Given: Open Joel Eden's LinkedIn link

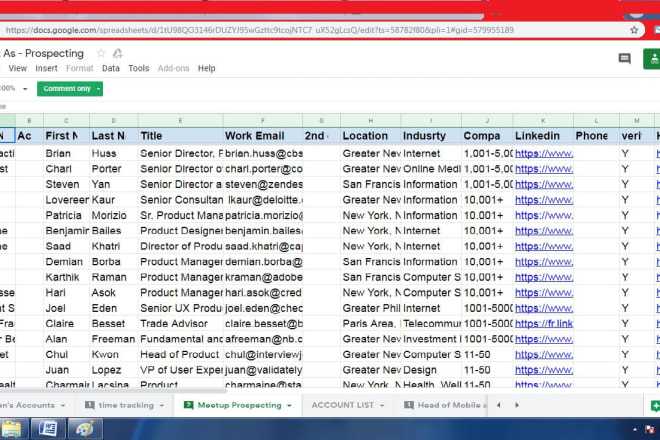Looking at the screenshot, I should click(543, 308).
